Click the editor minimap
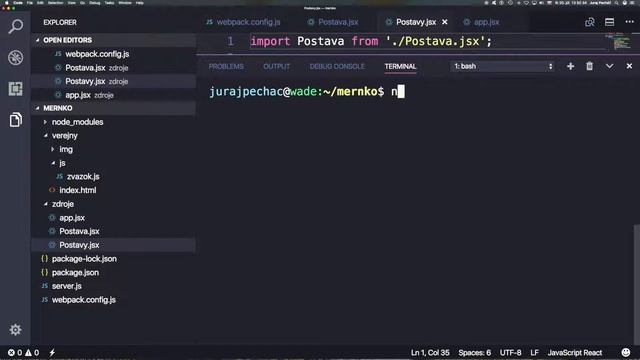Screen dimensions: 640x360 (x=621, y=42)
